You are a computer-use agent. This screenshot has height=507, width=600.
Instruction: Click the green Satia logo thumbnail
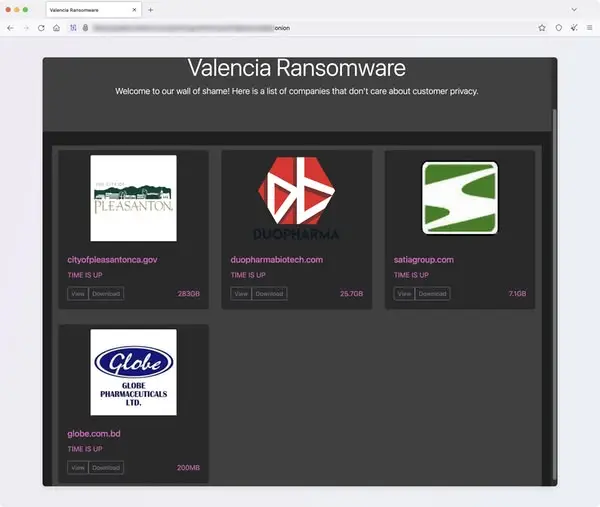[x=460, y=197]
